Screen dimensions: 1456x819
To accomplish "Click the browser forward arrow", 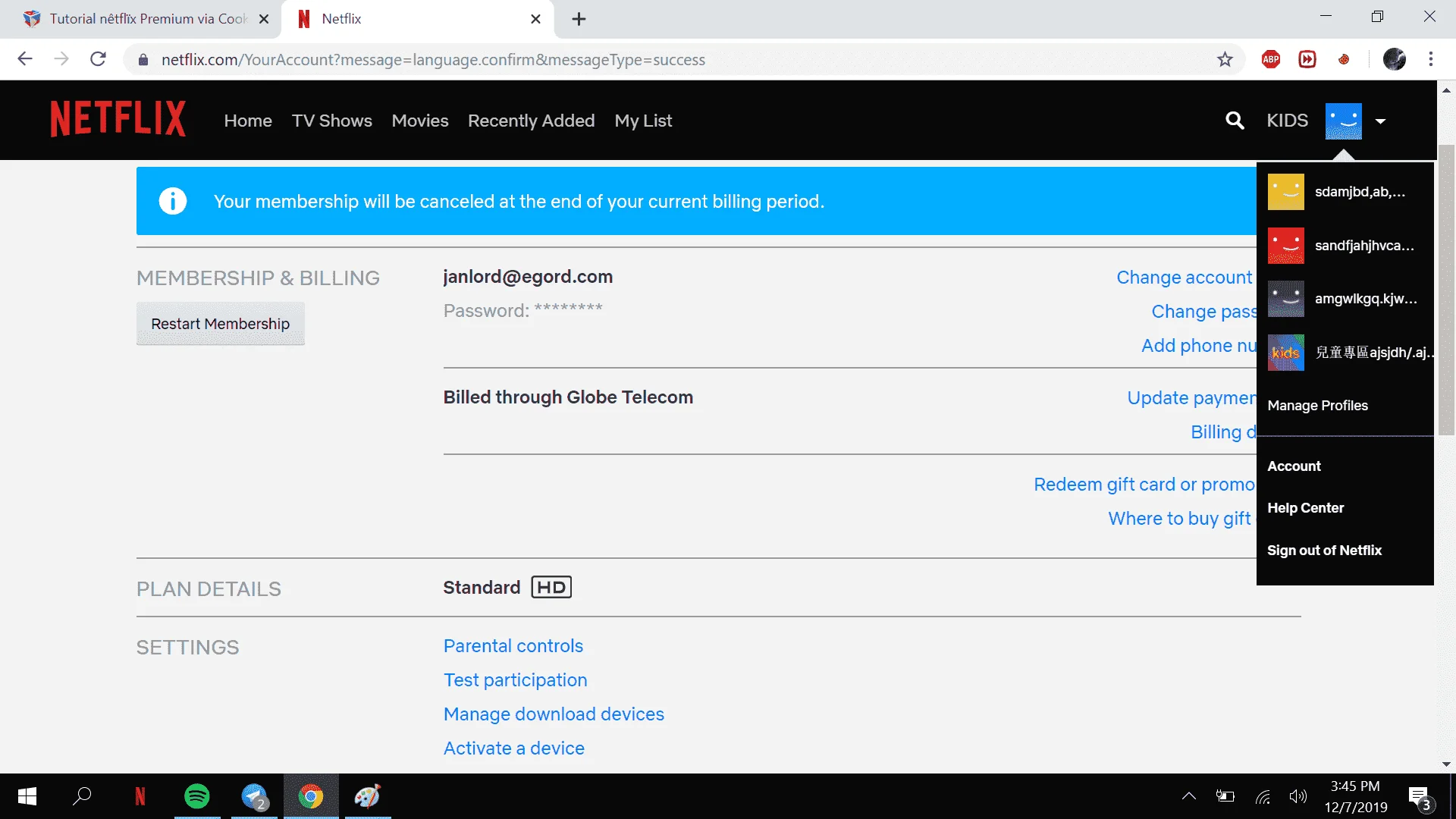I will tap(61, 59).
